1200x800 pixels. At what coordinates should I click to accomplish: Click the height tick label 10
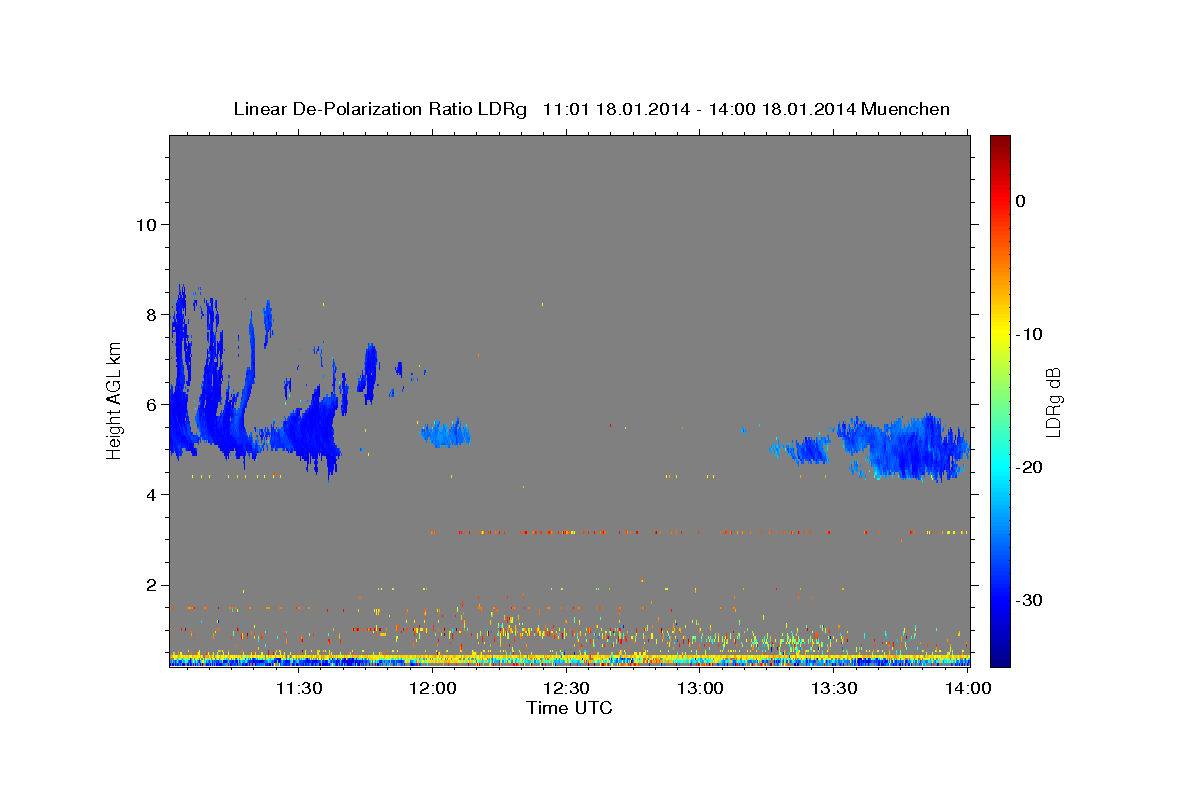tap(146, 224)
